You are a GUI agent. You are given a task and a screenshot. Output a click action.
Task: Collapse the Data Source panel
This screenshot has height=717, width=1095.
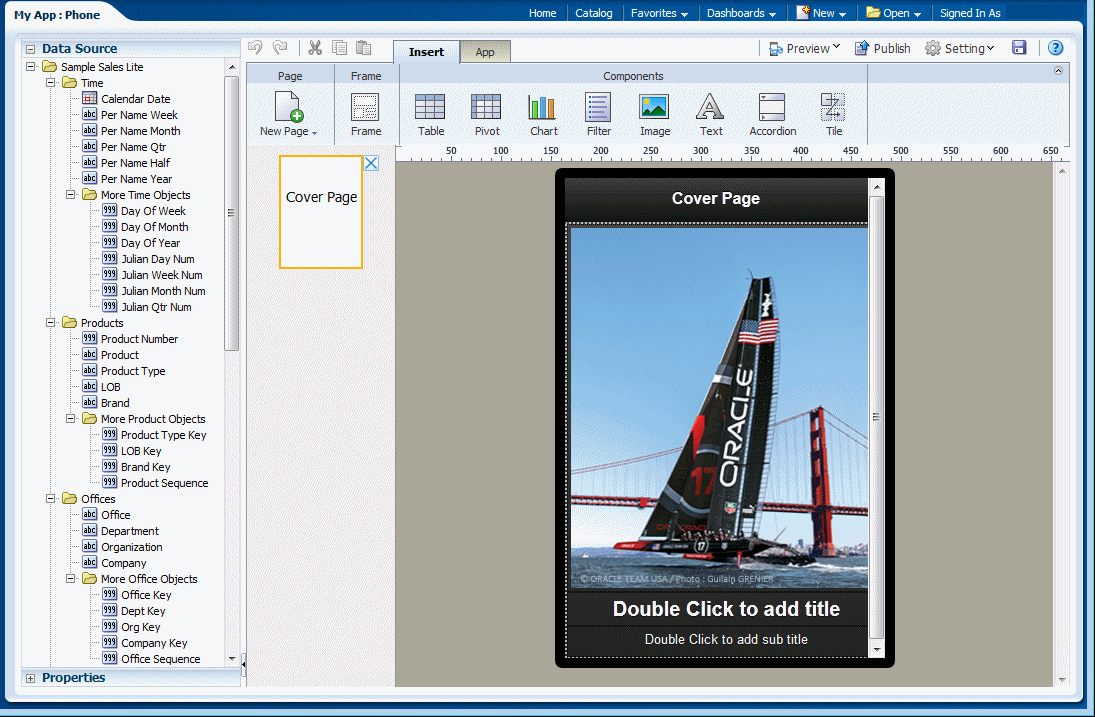click(x=30, y=49)
